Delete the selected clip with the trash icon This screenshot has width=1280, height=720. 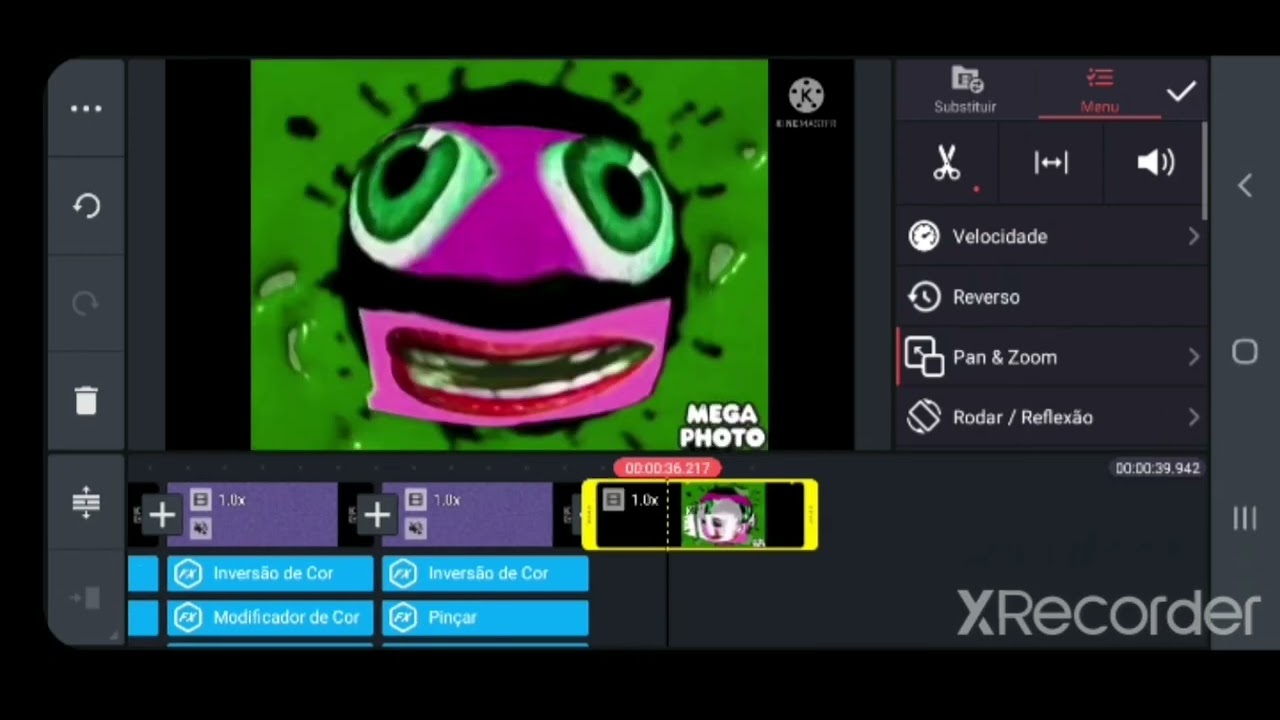(86, 400)
